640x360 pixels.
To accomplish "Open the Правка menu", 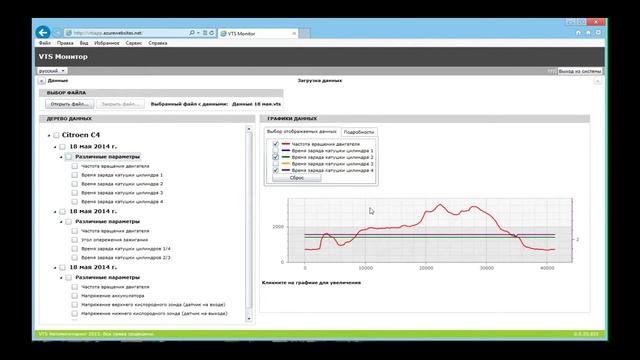I will point(65,43).
